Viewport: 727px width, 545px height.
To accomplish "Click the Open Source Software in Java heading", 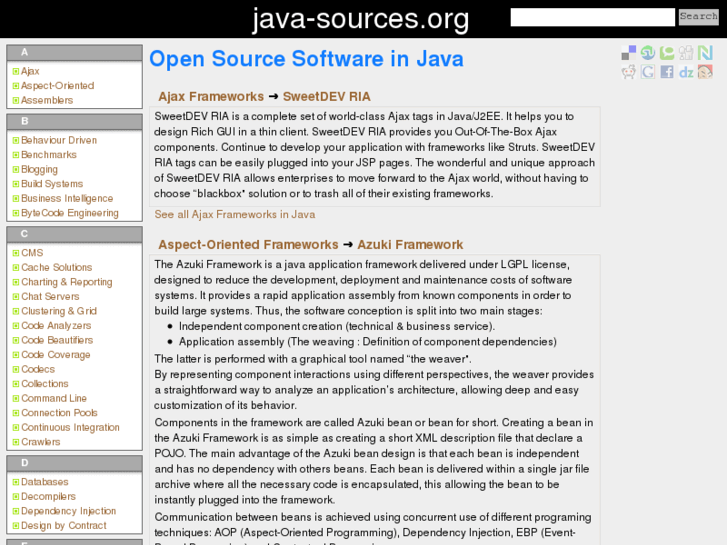I will click(x=306, y=59).
